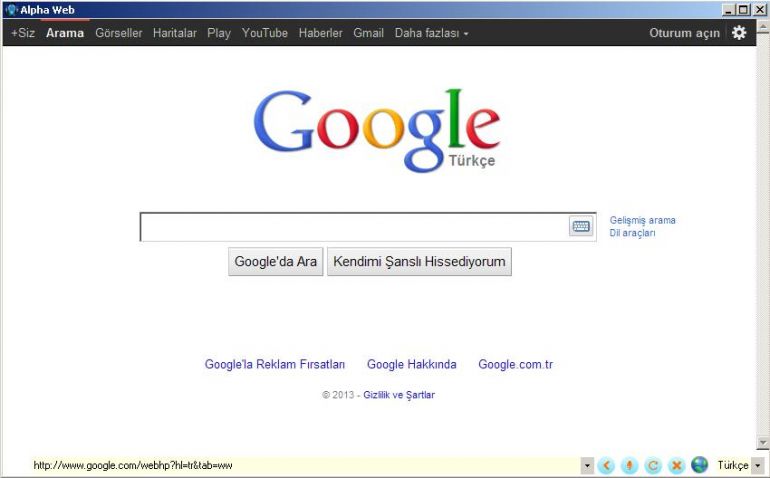Open the Türkçe language dropdown
The image size is (770, 478).
(758, 465)
